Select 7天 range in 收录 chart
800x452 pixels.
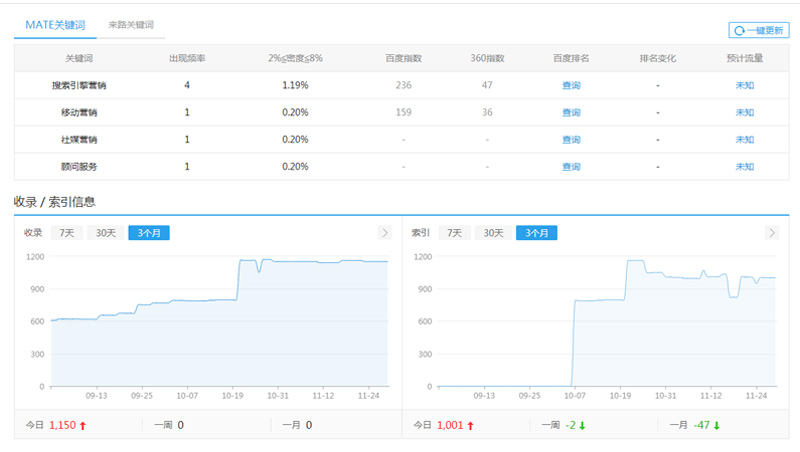66,233
